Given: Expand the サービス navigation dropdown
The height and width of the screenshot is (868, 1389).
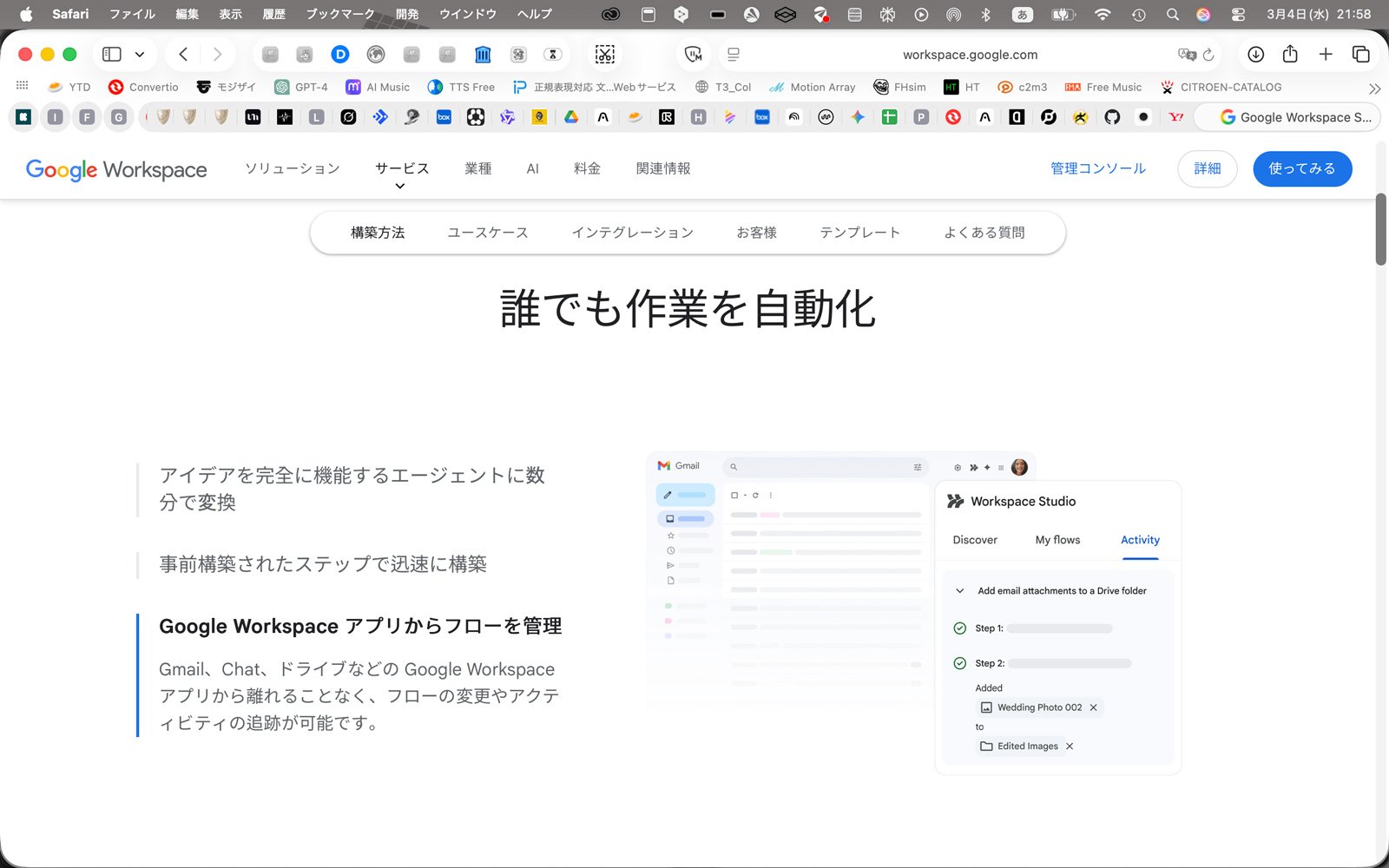Looking at the screenshot, I should pyautogui.click(x=401, y=168).
